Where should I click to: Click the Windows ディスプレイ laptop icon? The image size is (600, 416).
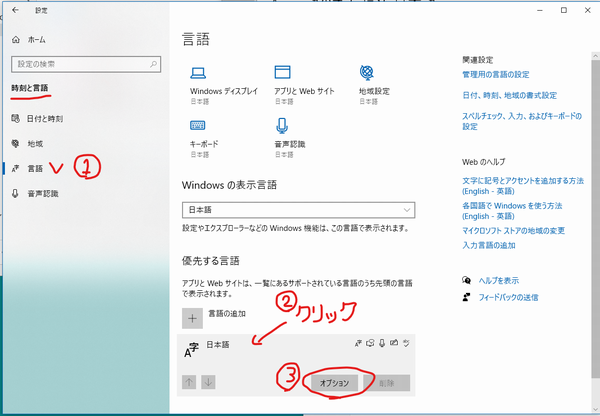tap(198, 73)
